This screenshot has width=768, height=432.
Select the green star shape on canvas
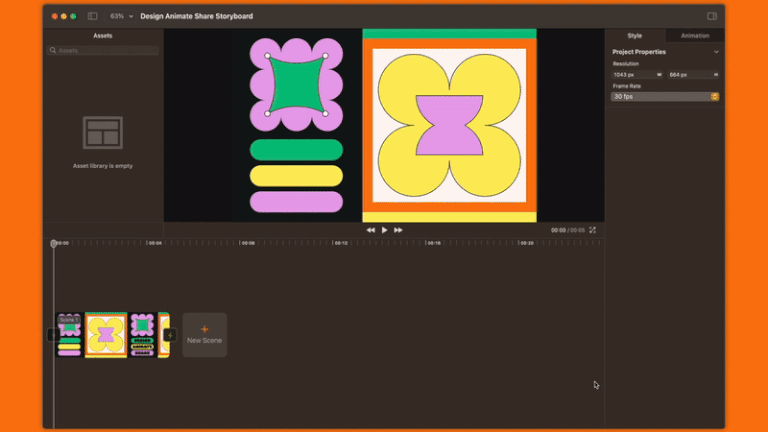pos(296,84)
